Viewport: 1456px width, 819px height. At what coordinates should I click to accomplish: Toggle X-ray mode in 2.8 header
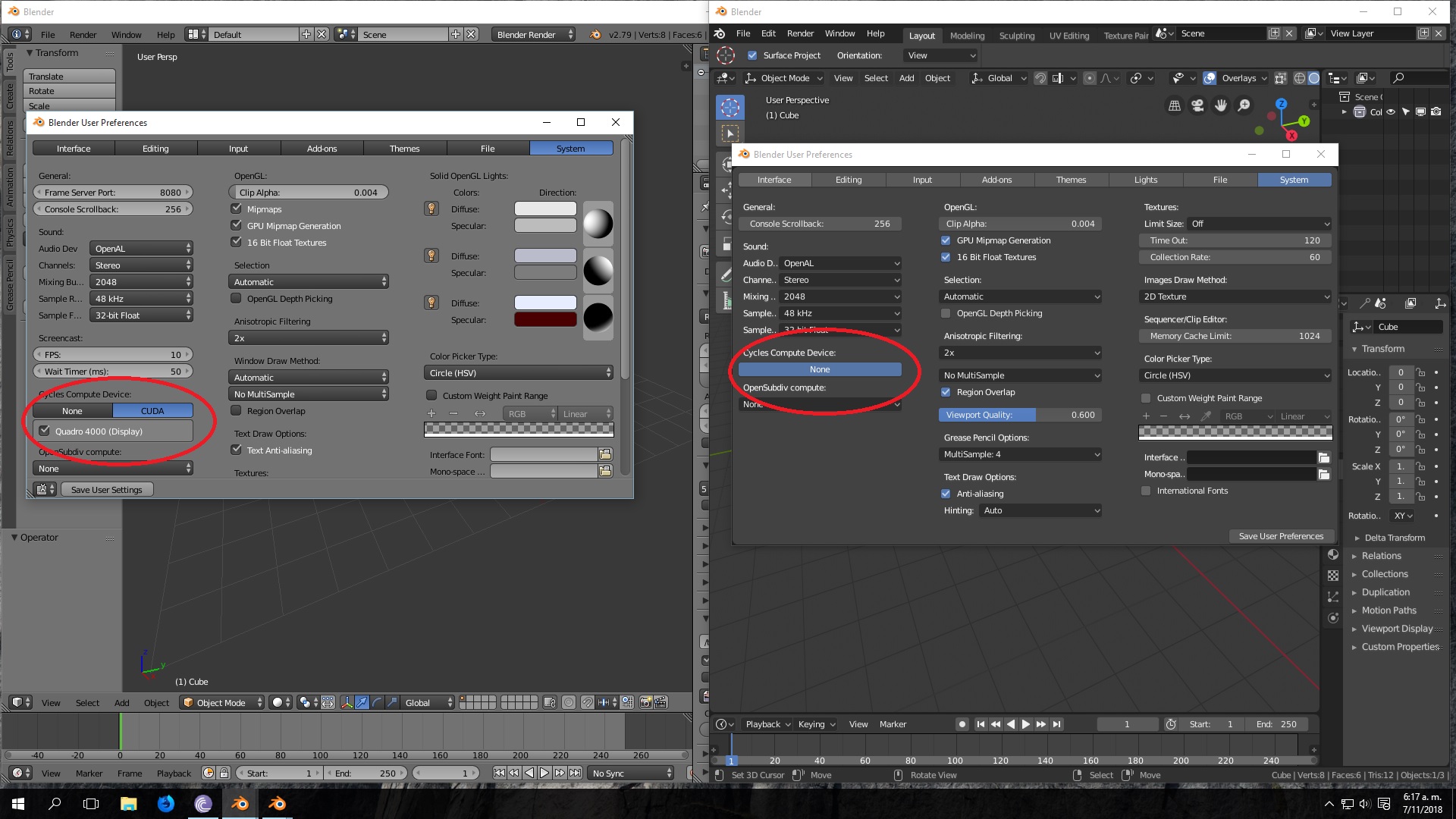click(1281, 78)
